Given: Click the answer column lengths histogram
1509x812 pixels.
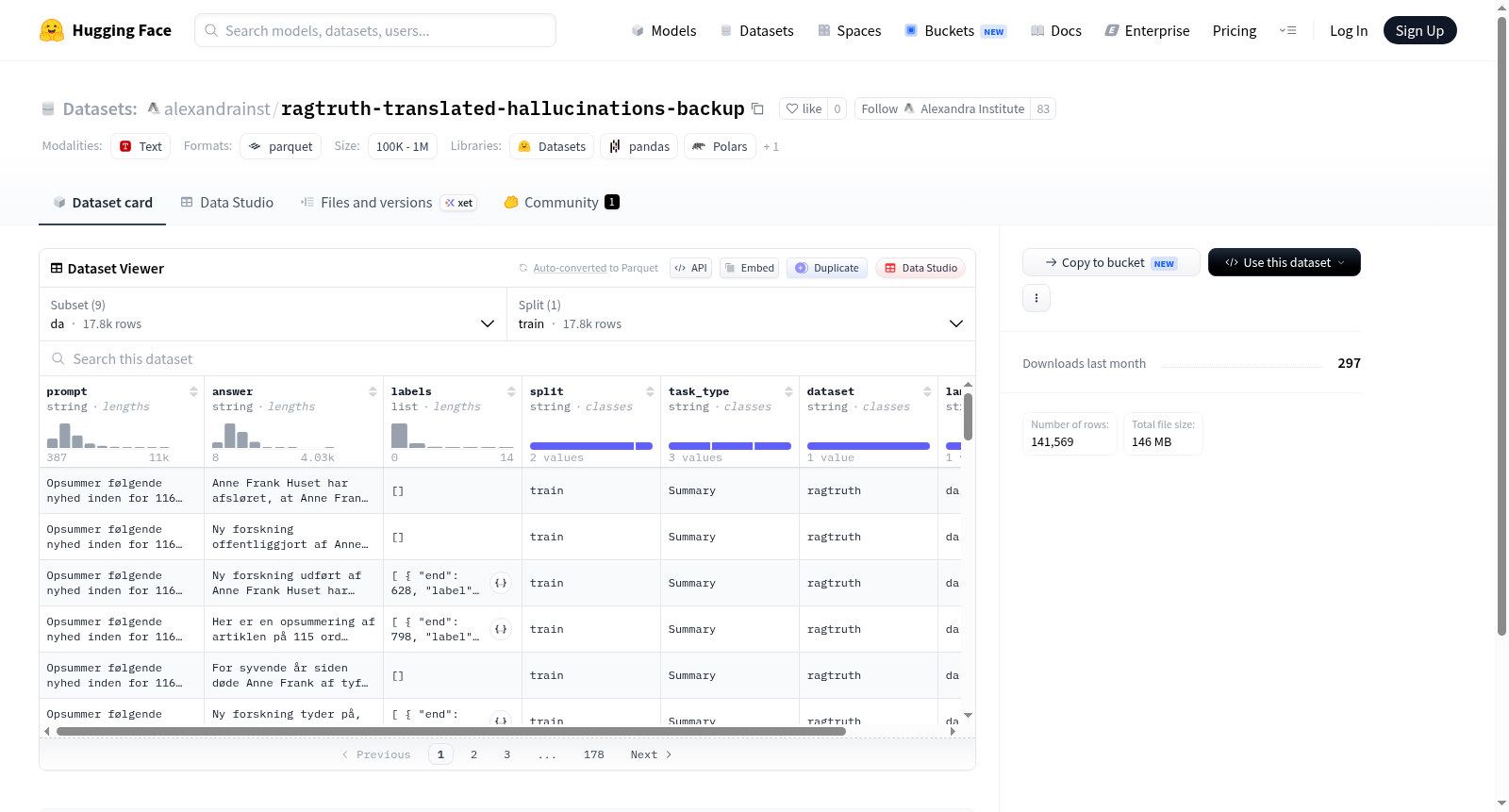Looking at the screenshot, I should (274, 436).
